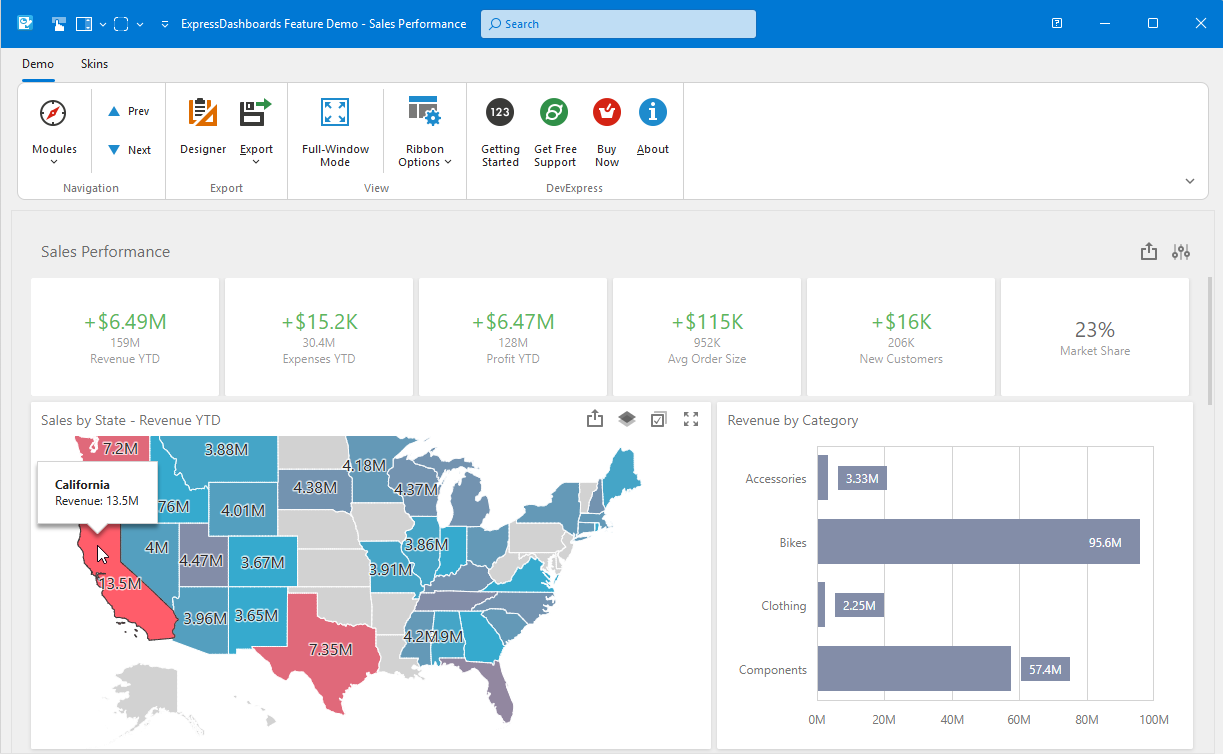Viewport: 1223px width, 754px height.
Task: Select Full-Window Mode
Action: point(335,128)
